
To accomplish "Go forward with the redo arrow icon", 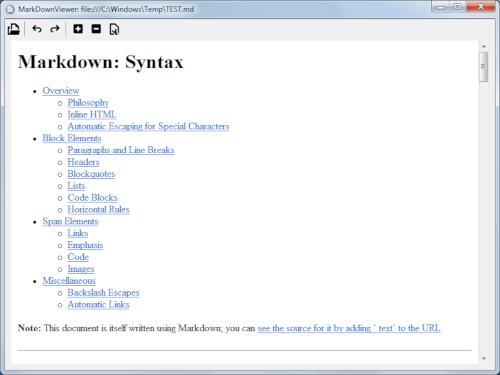I will (x=55, y=29).
